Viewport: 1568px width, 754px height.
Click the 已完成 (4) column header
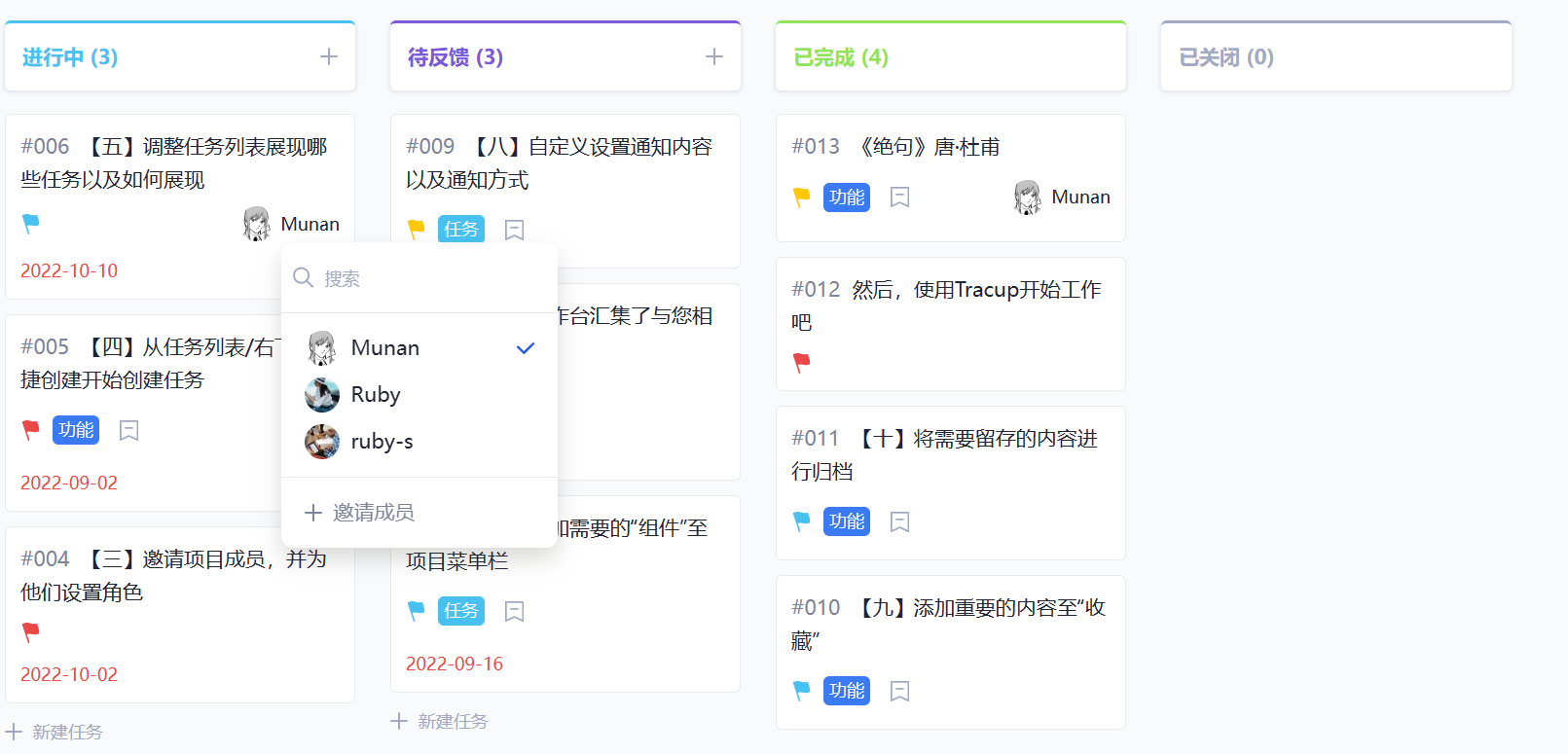pyautogui.click(x=841, y=57)
